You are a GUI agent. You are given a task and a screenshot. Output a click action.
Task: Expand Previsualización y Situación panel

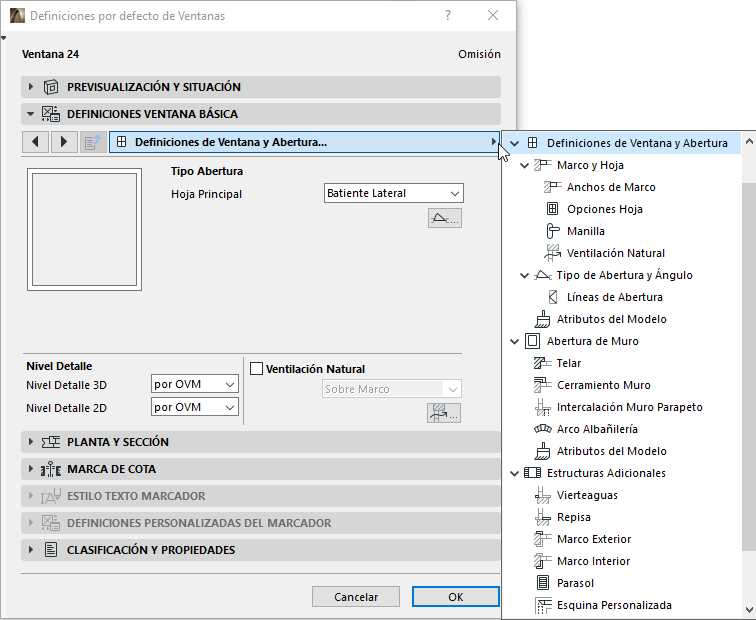[x=31, y=87]
